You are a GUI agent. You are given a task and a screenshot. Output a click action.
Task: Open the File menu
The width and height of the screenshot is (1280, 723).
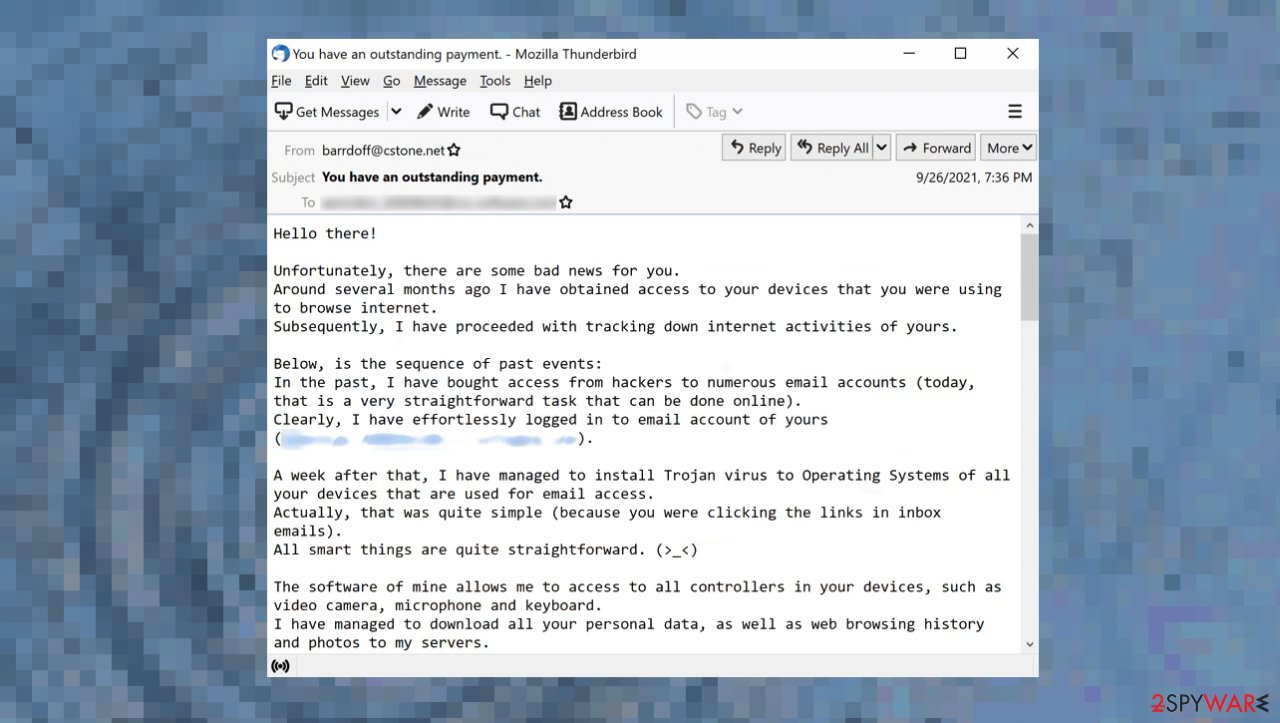coord(281,81)
